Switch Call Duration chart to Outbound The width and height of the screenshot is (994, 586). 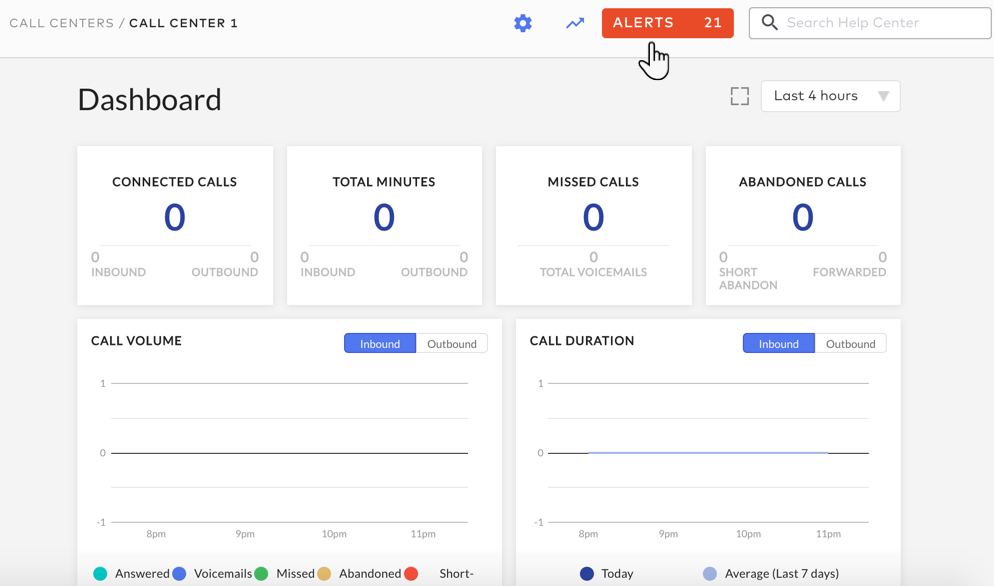[x=850, y=343]
